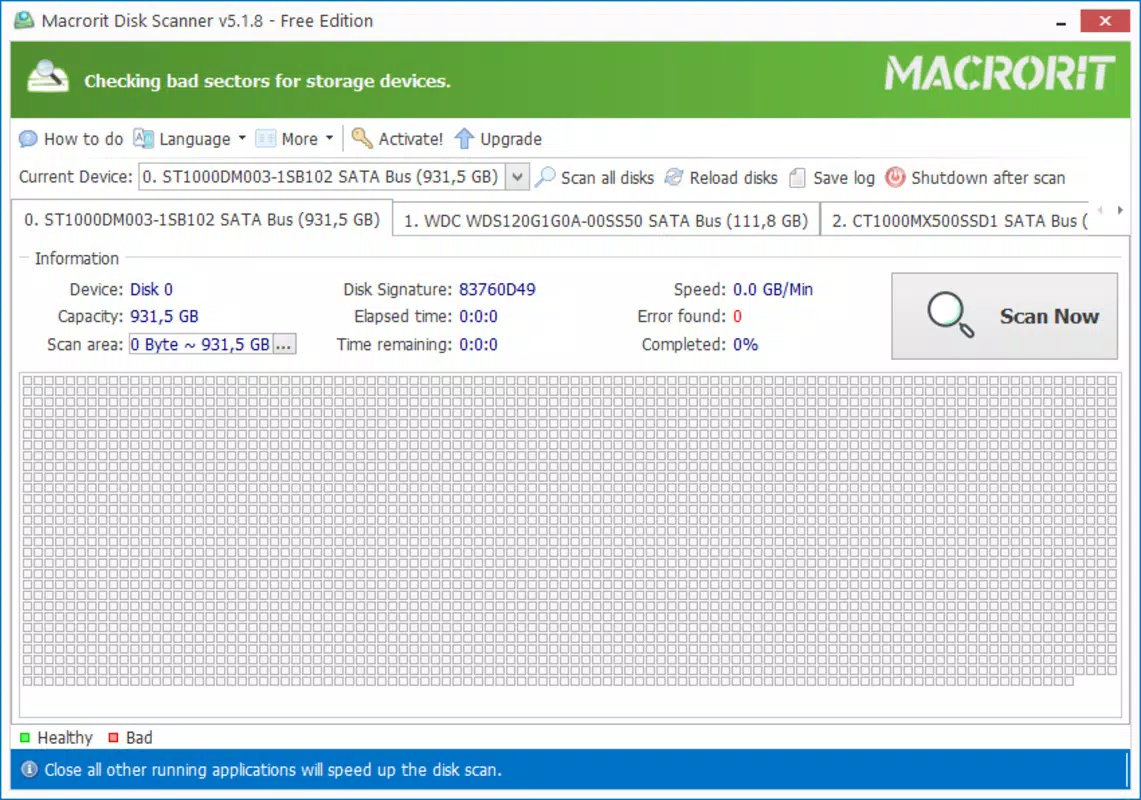Click the disk scanner icon in green banner

pyautogui.click(x=48, y=76)
